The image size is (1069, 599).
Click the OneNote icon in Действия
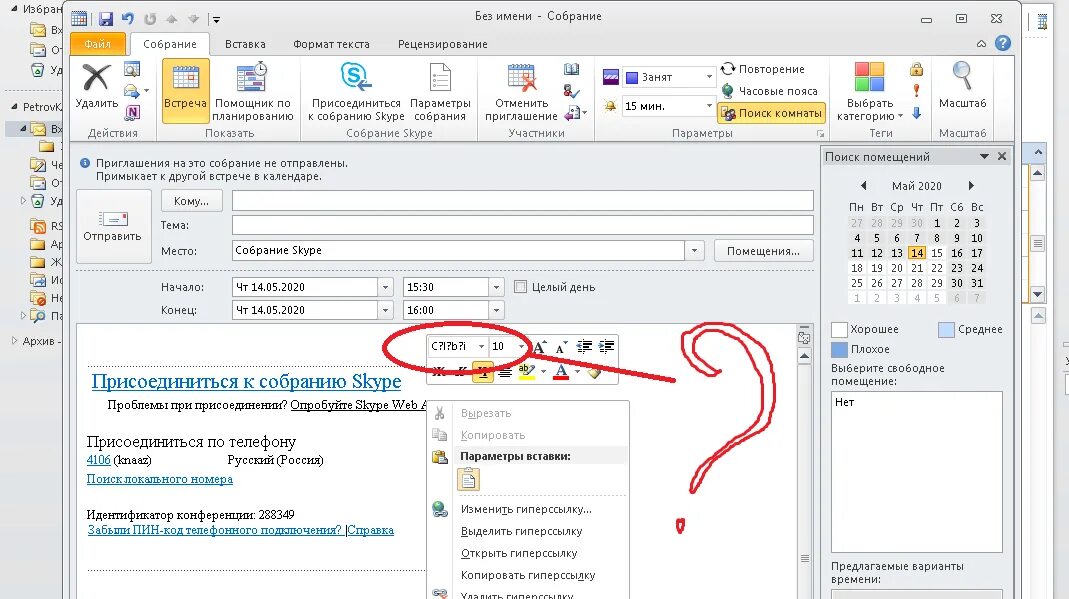pos(132,112)
